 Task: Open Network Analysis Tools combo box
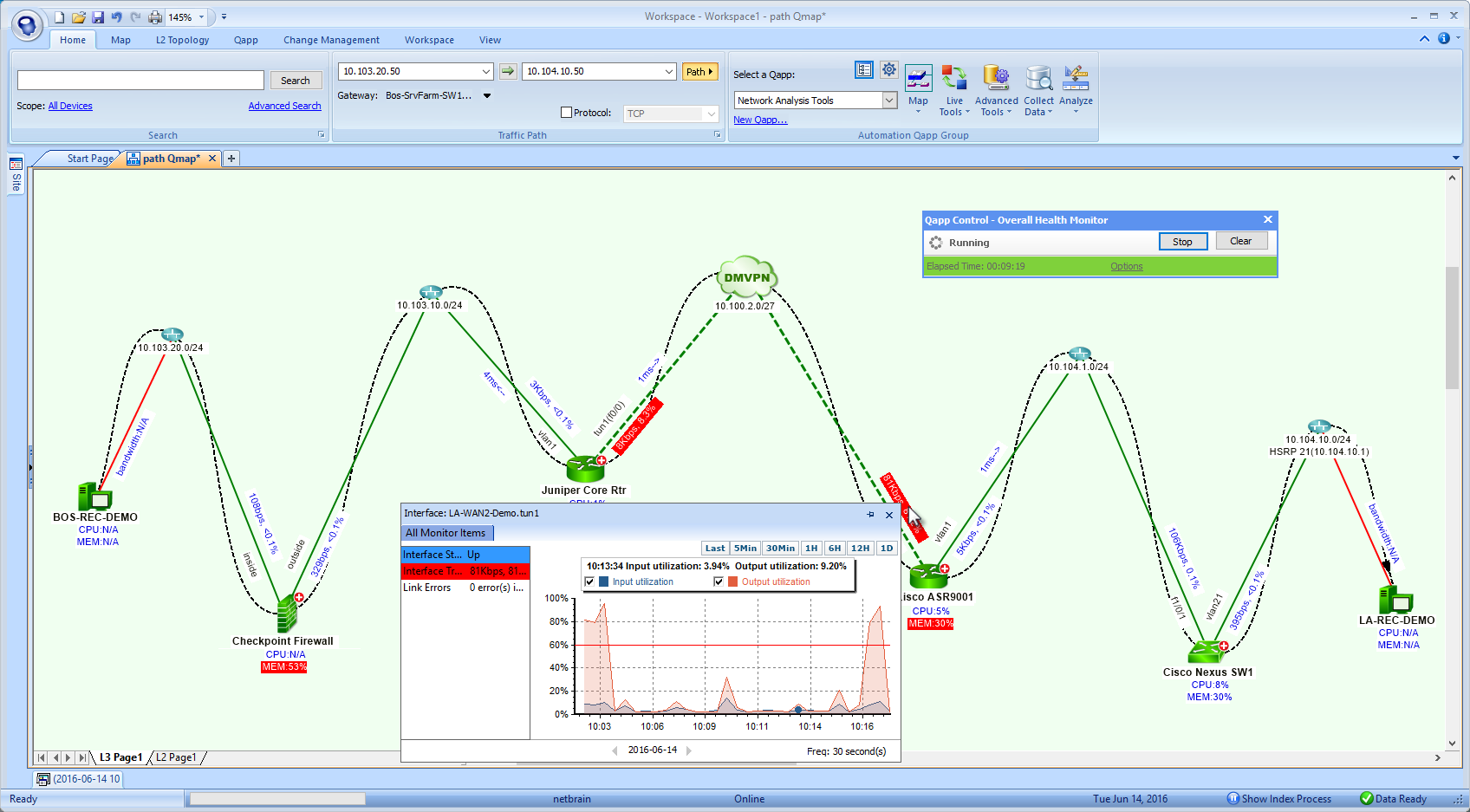815,101
